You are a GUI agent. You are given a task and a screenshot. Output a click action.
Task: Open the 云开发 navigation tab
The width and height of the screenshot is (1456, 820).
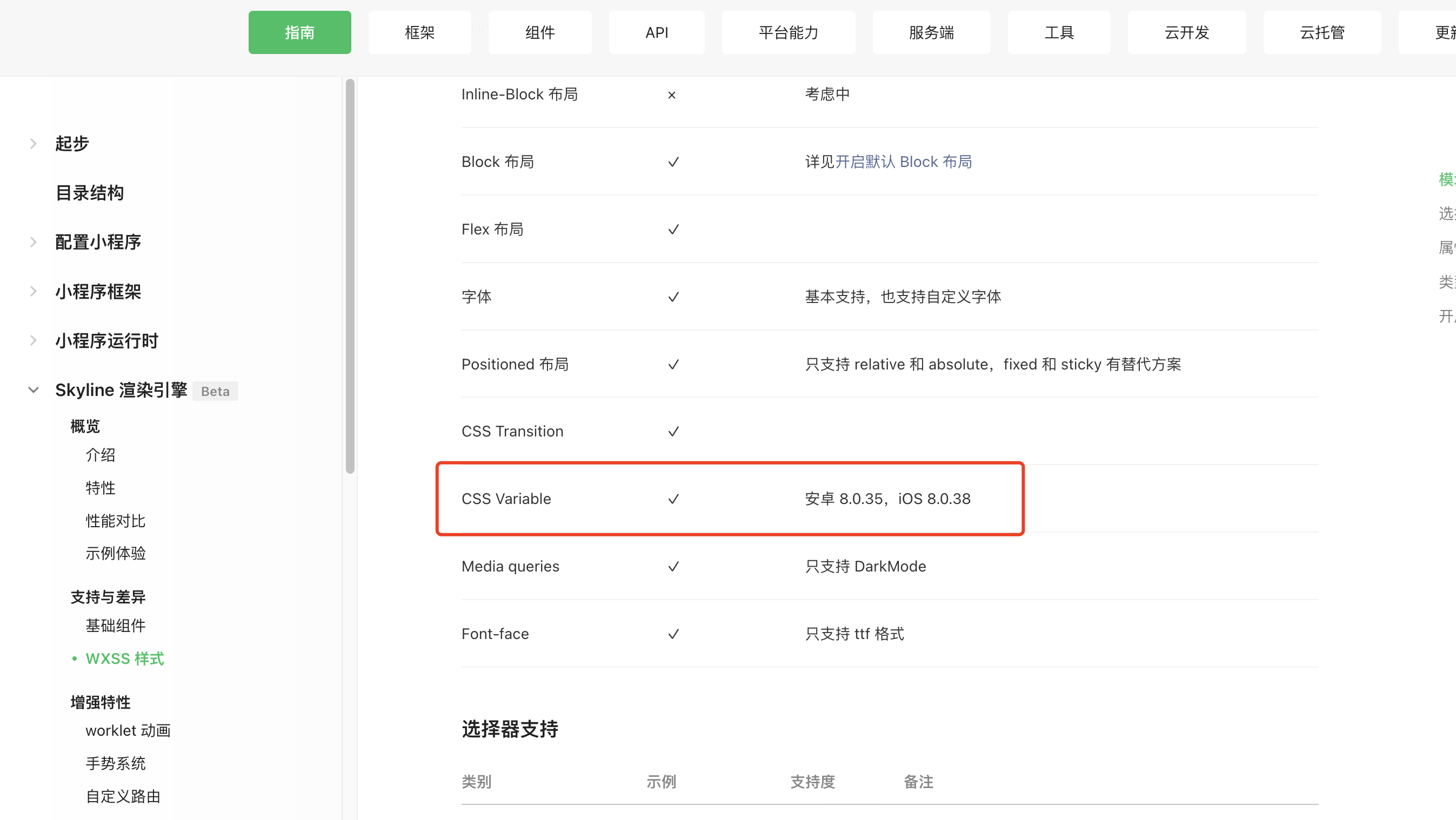[1186, 33]
